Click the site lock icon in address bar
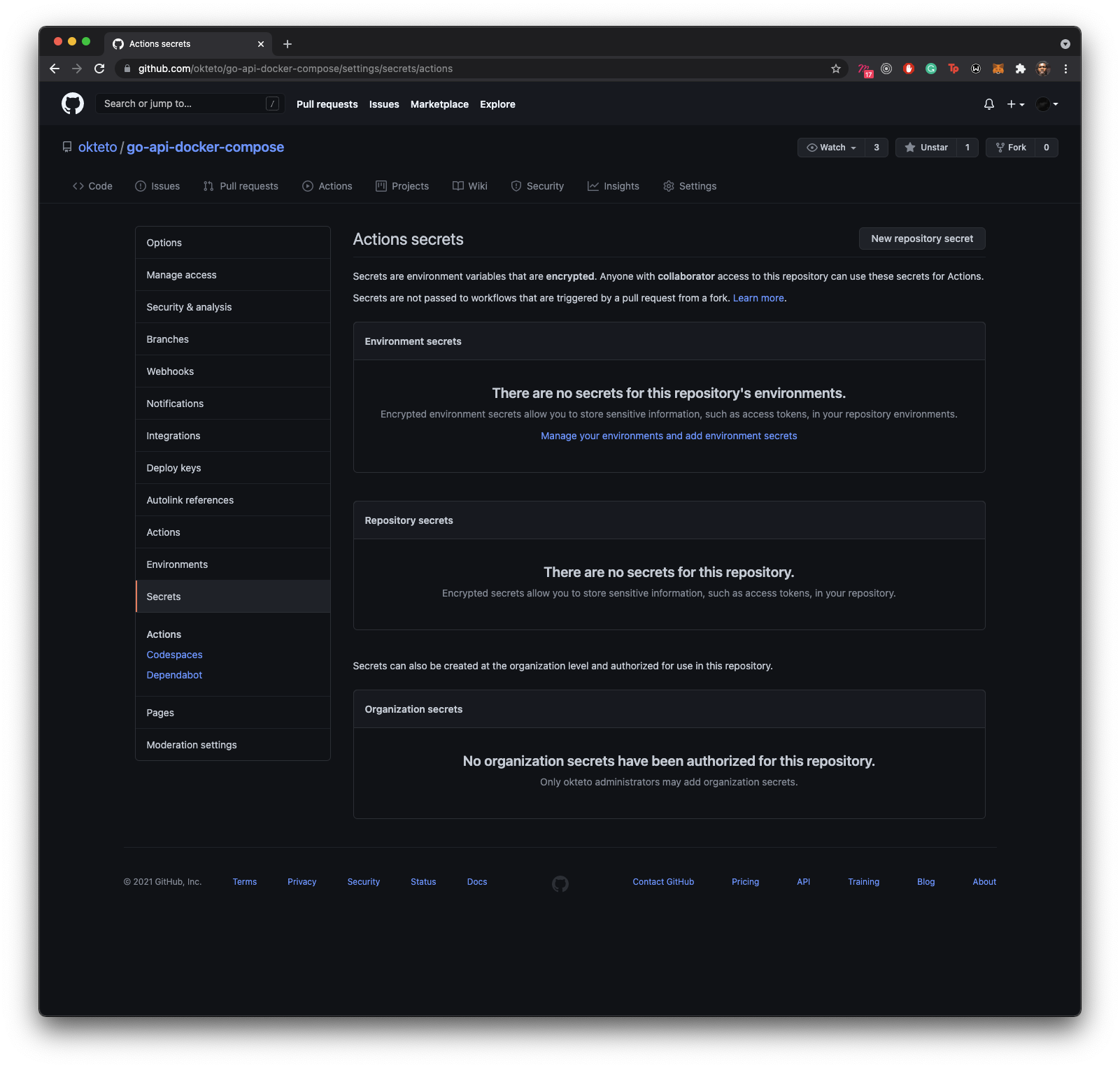 pos(127,69)
